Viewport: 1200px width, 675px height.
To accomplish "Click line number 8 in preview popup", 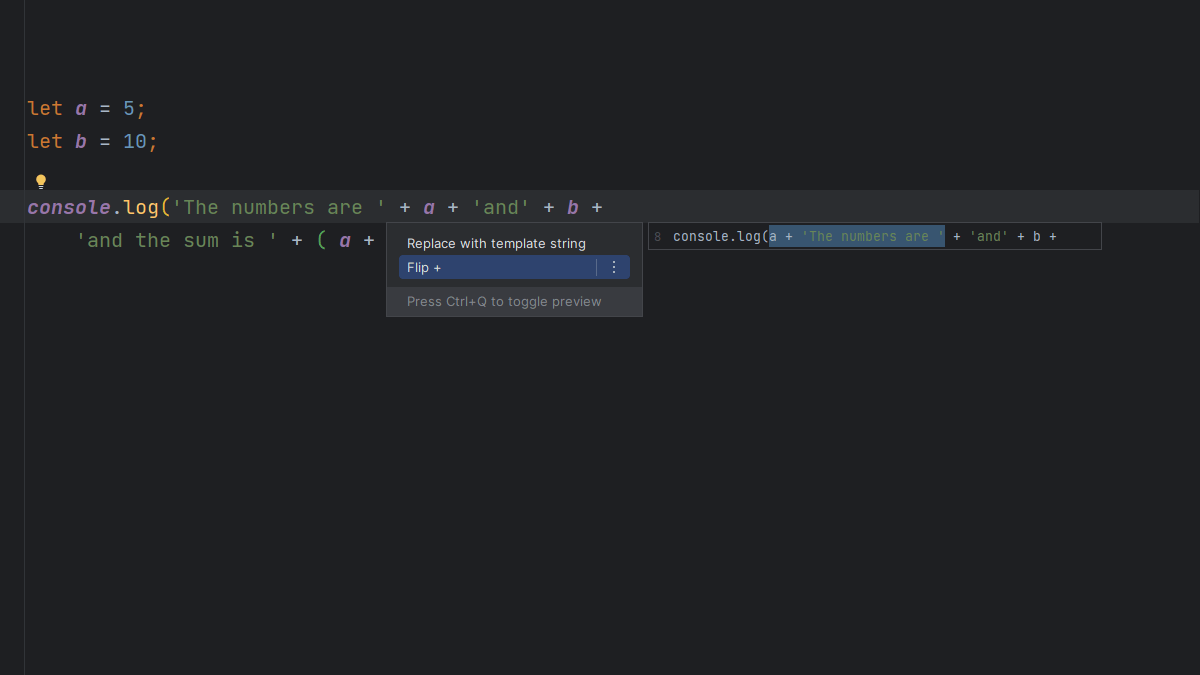I will click(657, 237).
